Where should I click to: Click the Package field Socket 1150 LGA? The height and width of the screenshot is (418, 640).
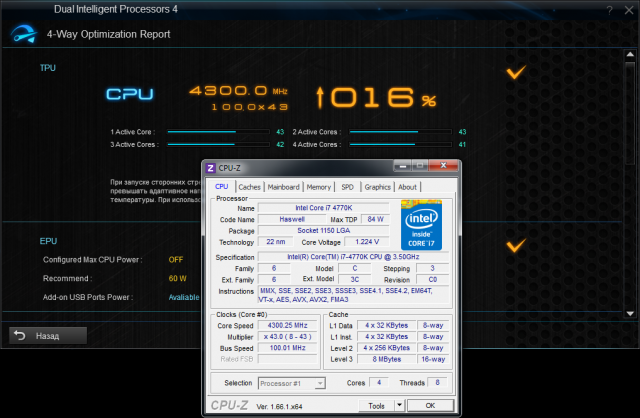pos(324,230)
